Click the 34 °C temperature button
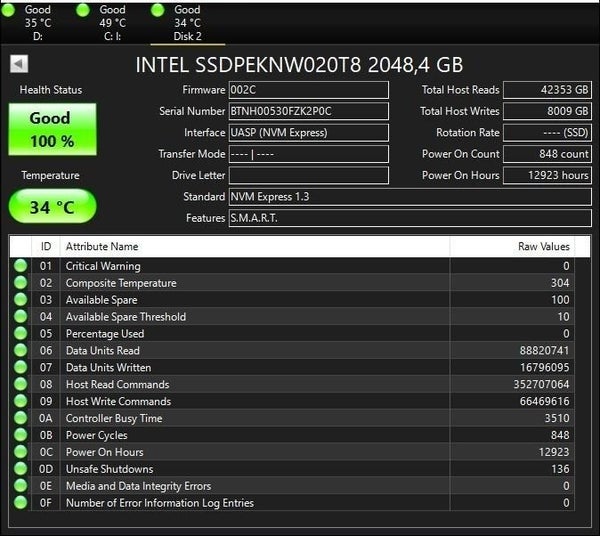The height and width of the screenshot is (536, 600). (x=52, y=207)
